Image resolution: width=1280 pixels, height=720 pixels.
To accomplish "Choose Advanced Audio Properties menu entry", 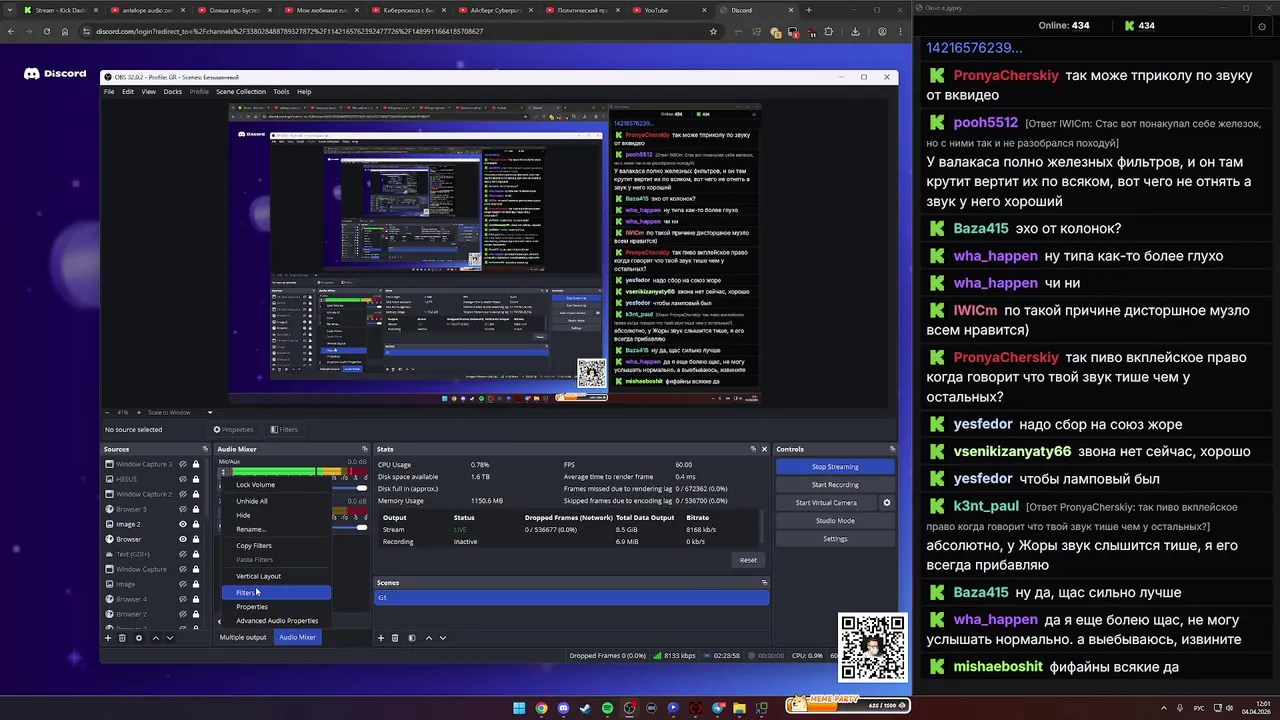I will [277, 621].
